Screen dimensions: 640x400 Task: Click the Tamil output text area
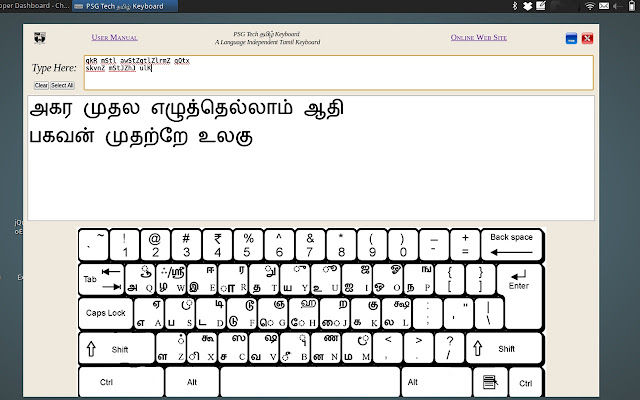point(311,158)
